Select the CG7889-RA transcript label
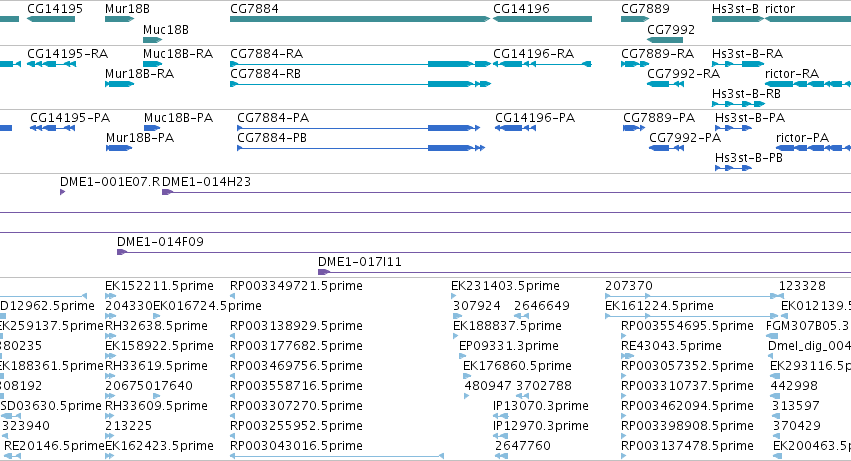This screenshot has width=851, height=461. (657, 54)
